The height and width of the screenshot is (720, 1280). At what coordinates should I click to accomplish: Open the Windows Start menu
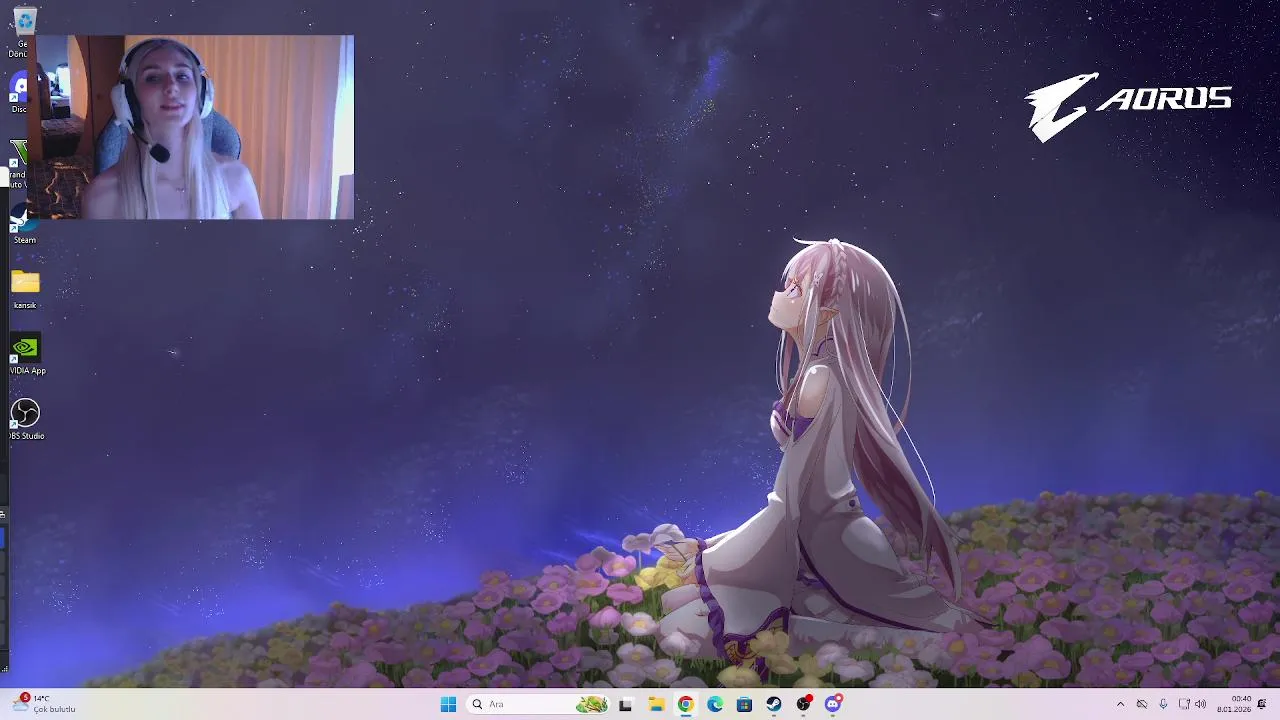(x=448, y=704)
